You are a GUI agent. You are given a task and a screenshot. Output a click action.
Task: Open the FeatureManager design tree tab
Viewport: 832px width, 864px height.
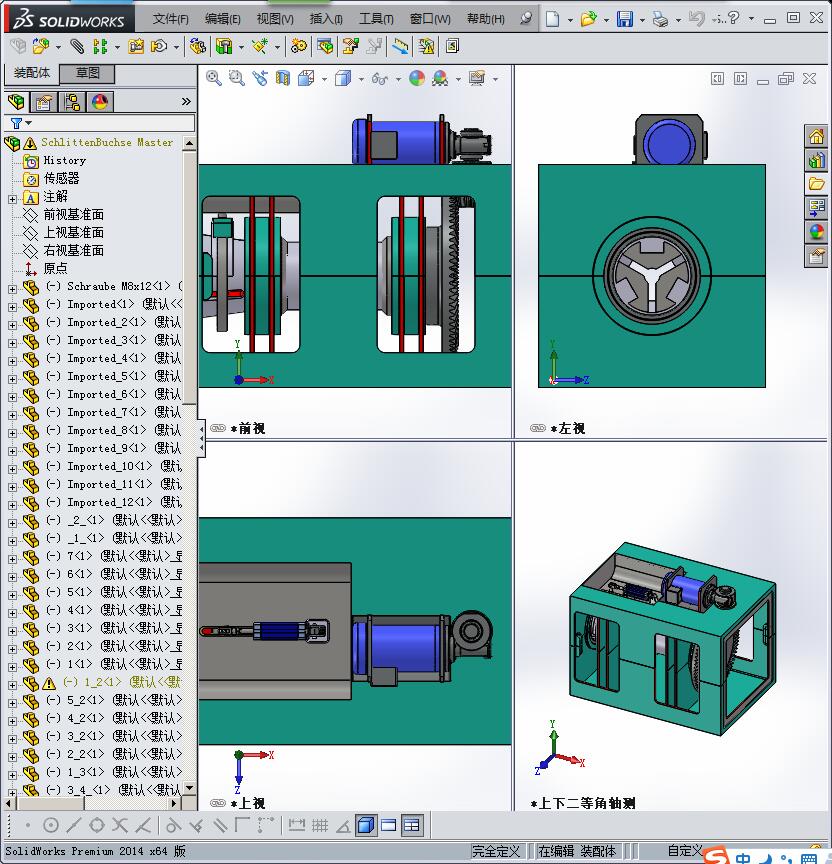coord(17,102)
